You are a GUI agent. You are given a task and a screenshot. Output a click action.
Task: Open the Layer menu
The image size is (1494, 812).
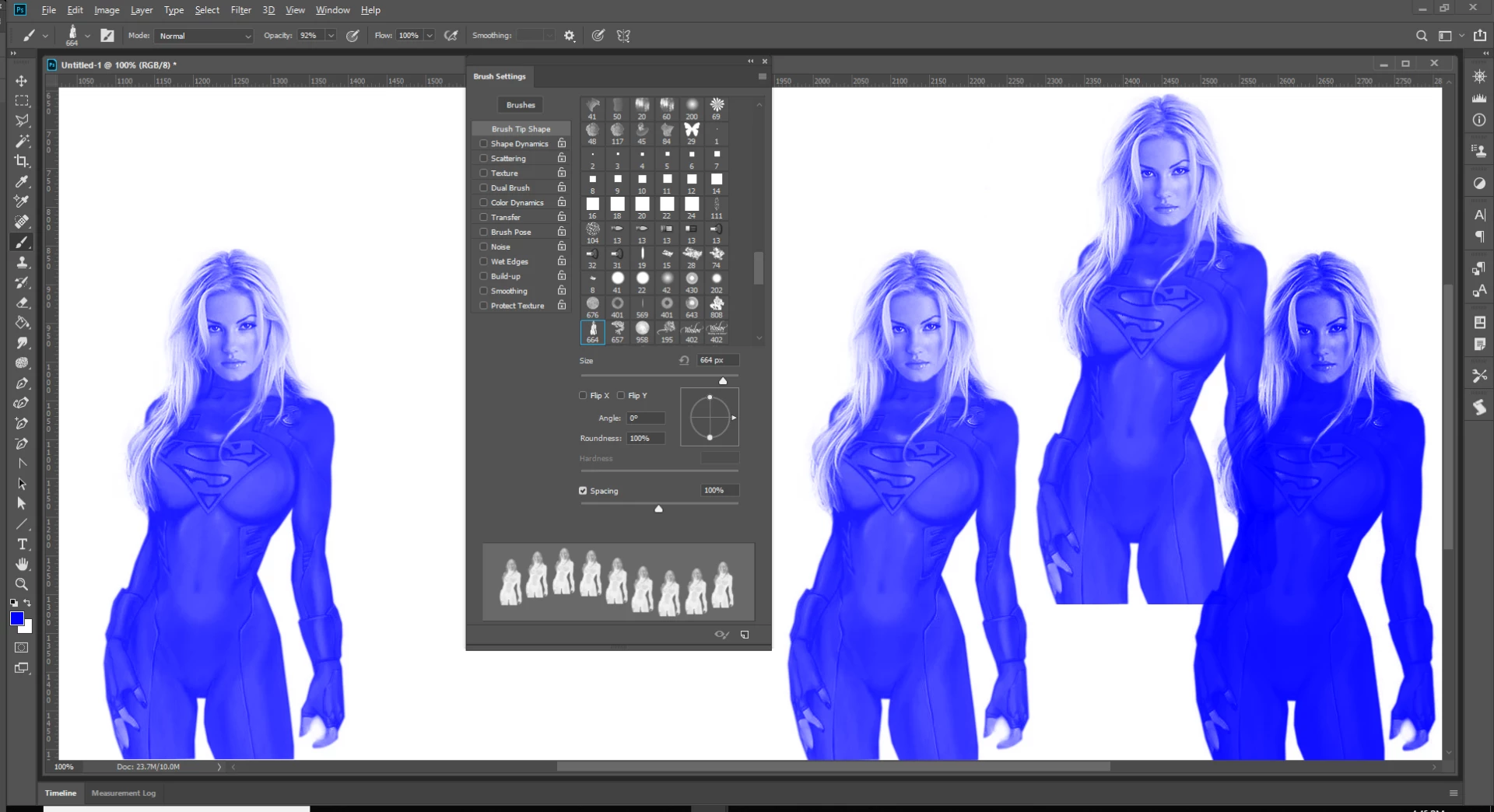pyautogui.click(x=142, y=10)
